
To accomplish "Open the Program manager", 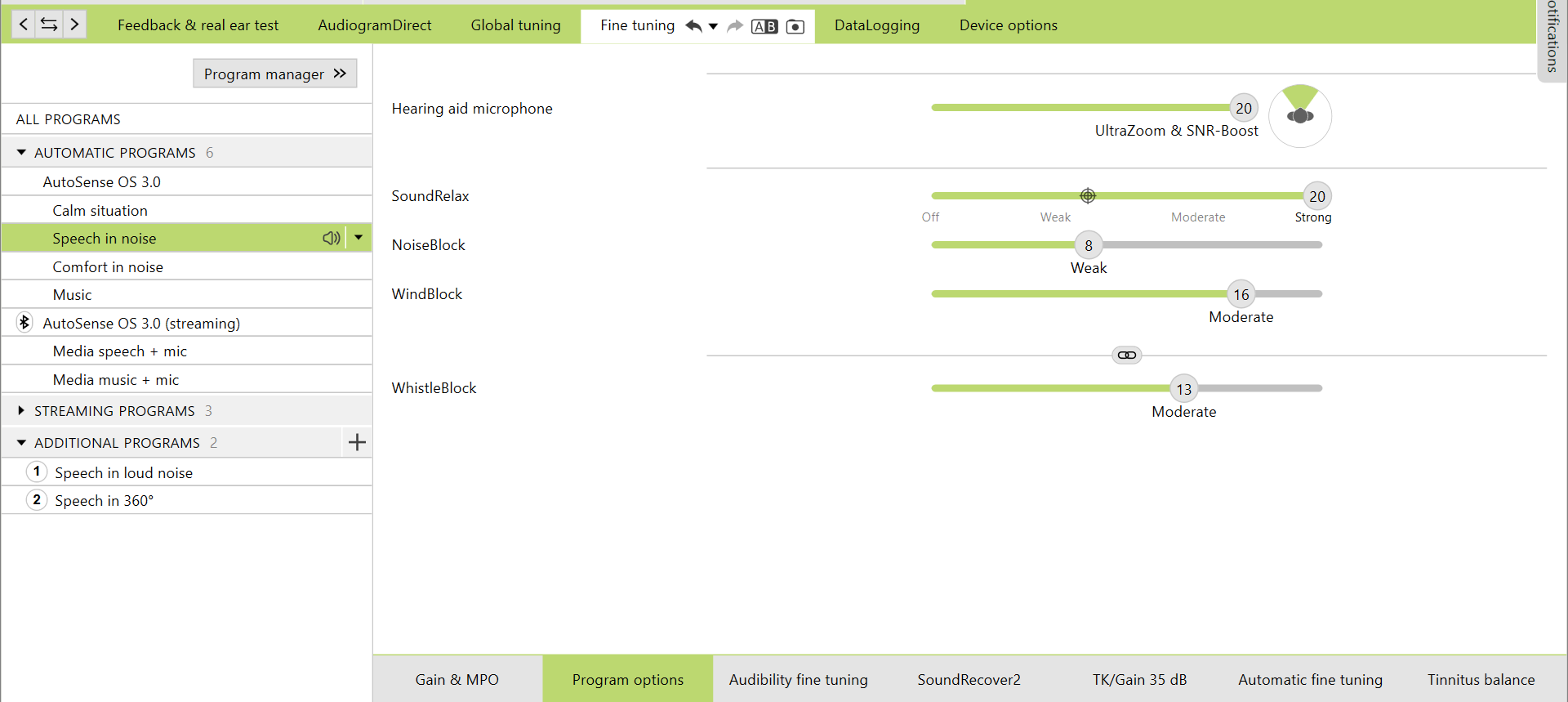I will coord(274,74).
